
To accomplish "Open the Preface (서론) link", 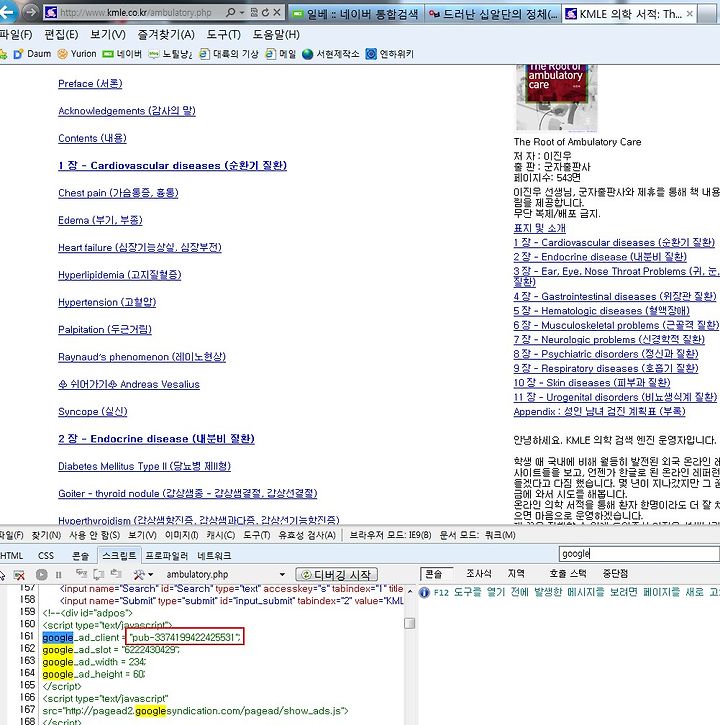I will tap(90, 84).
